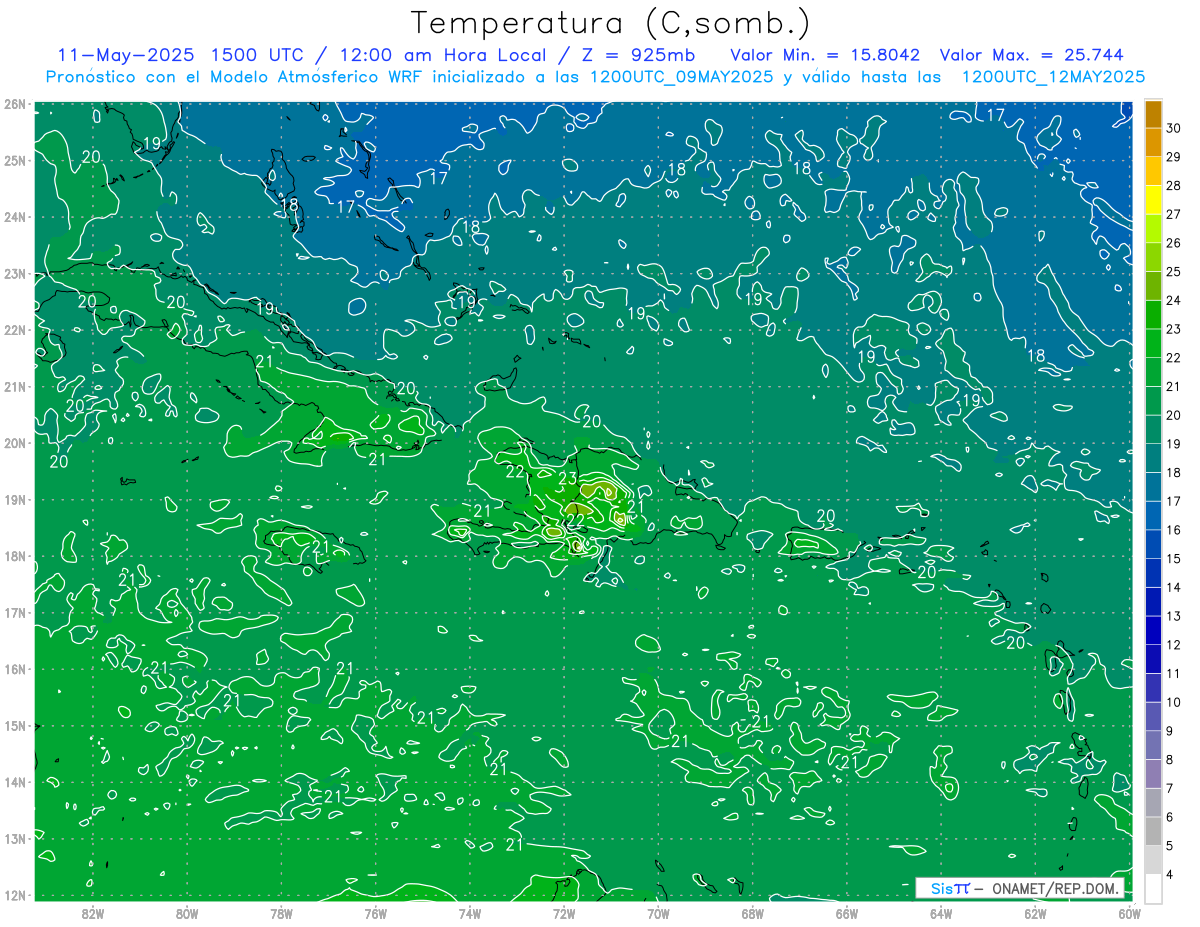Click the "Valor Max. = 25.744" value
The height and width of the screenshot is (927, 1200).
click(x=1031, y=55)
